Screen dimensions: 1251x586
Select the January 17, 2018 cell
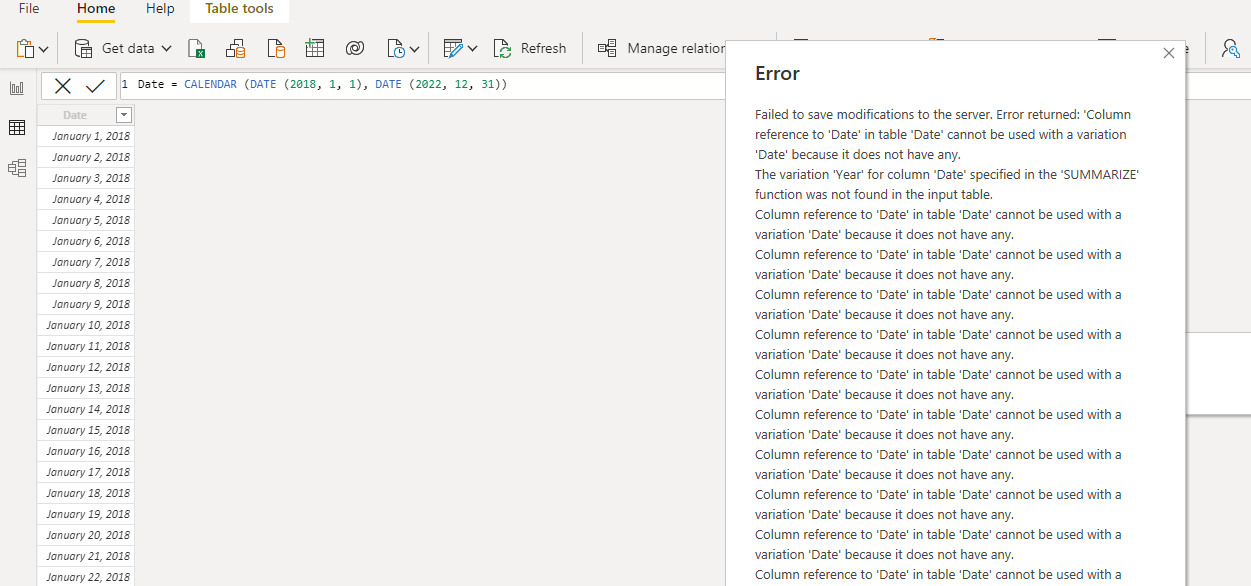(86, 472)
